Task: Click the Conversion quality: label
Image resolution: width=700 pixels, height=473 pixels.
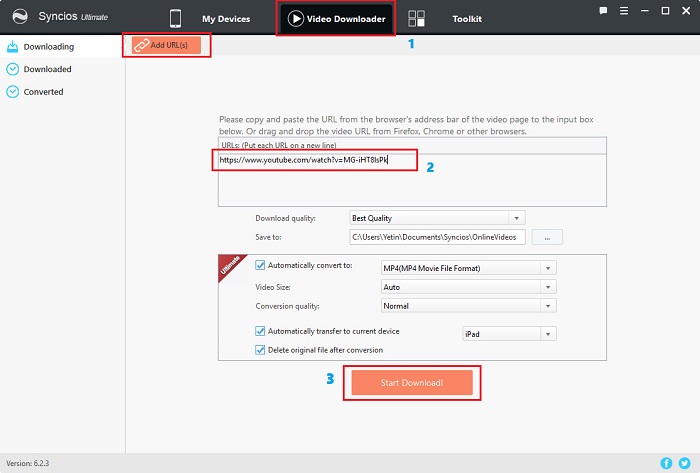Action: [x=287, y=306]
